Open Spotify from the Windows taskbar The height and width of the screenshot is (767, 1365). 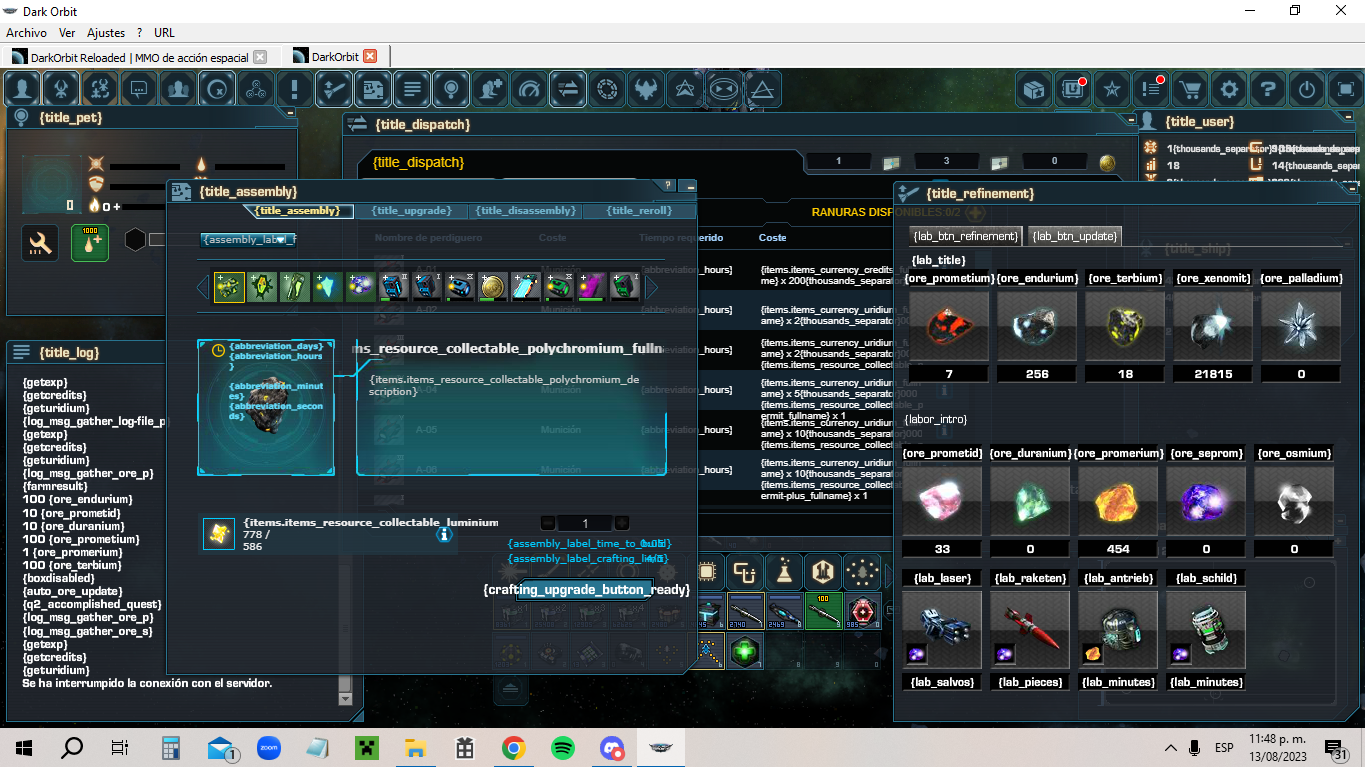point(563,747)
